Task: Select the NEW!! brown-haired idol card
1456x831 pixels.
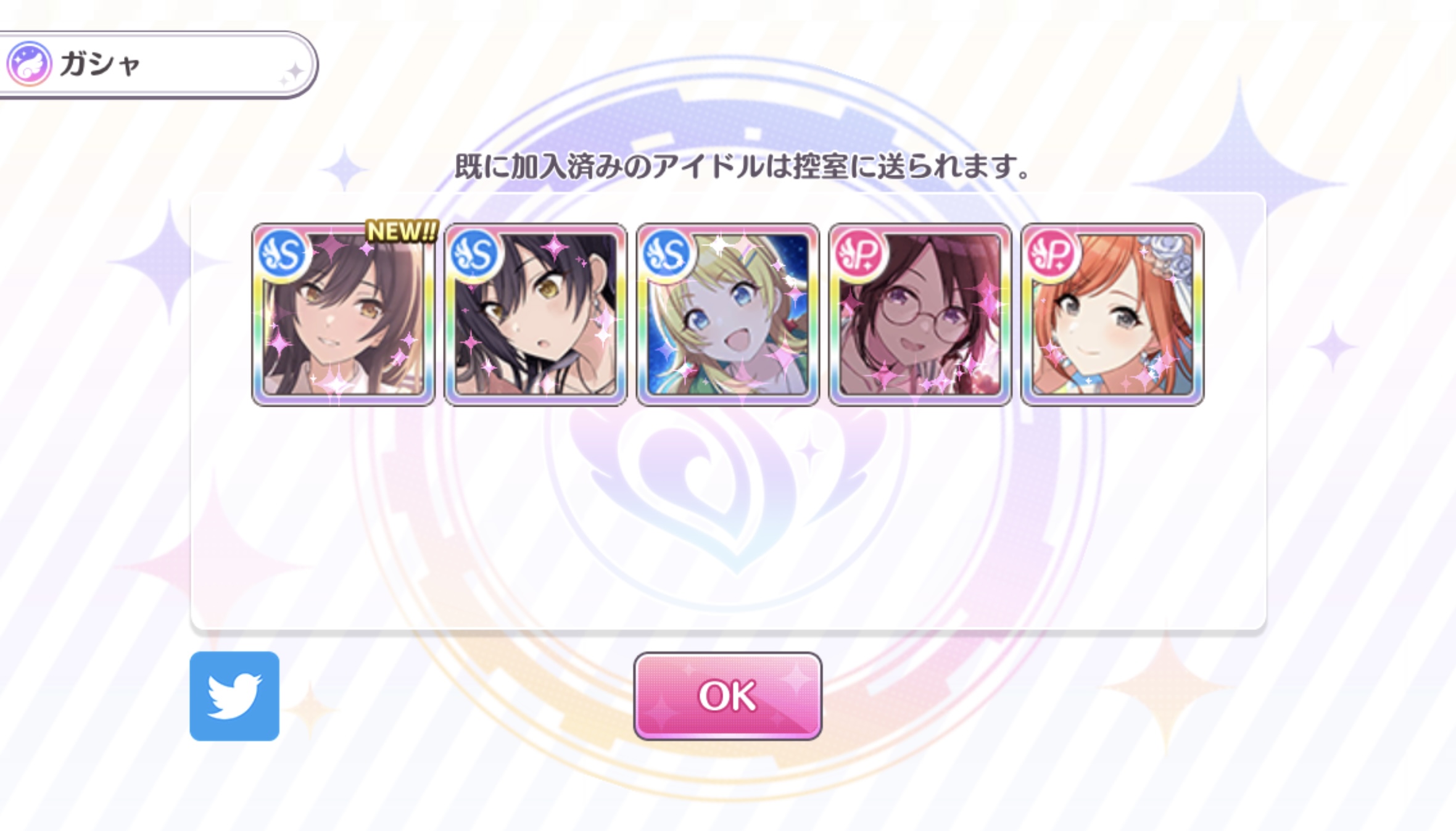Action: [344, 315]
